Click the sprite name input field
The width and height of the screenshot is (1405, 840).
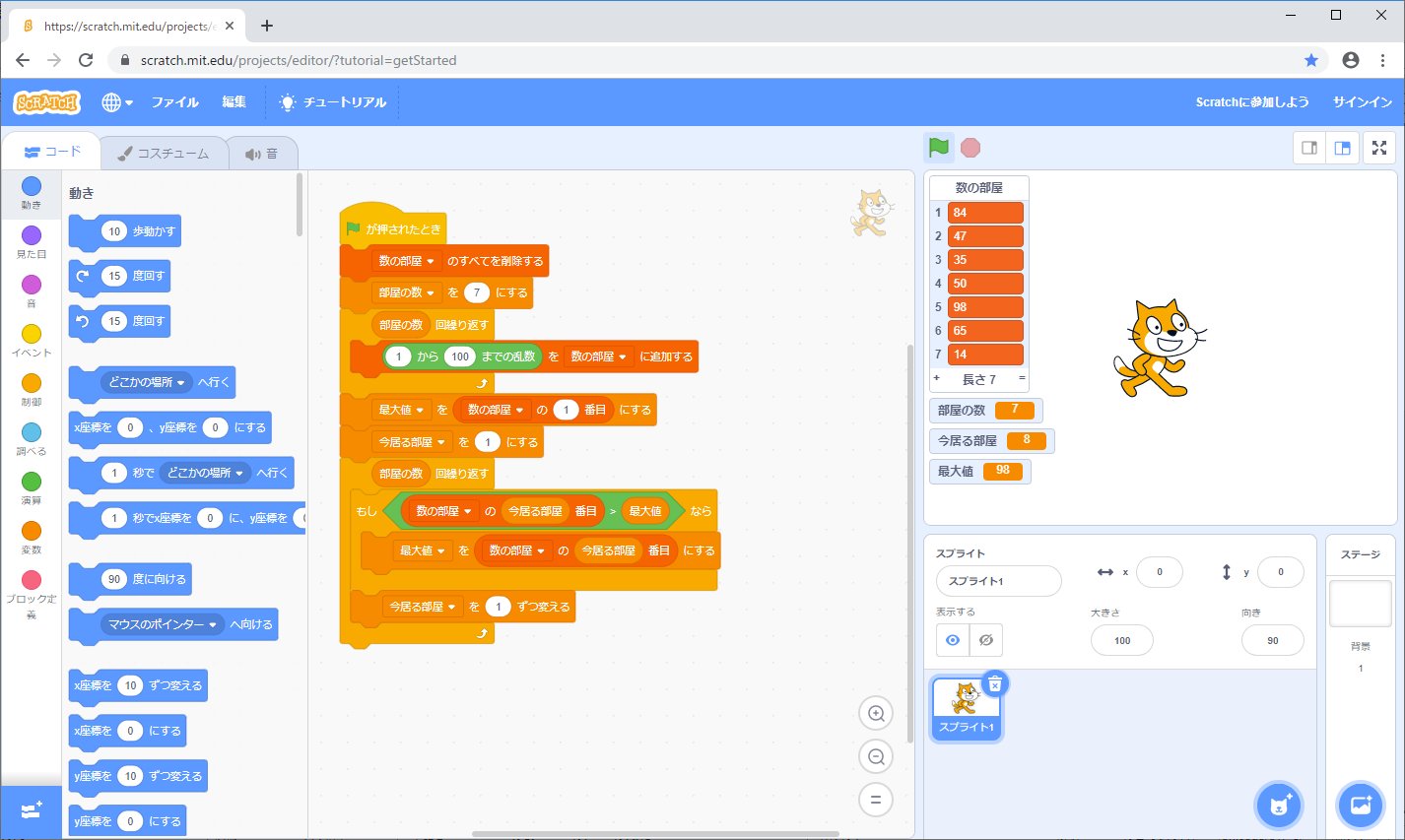coord(998,581)
